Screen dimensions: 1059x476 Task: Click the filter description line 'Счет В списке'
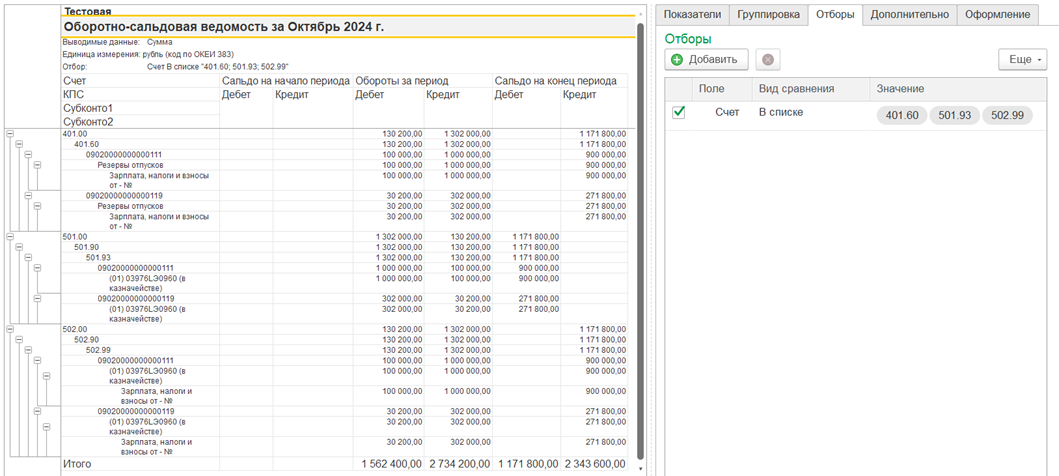tap(217, 67)
